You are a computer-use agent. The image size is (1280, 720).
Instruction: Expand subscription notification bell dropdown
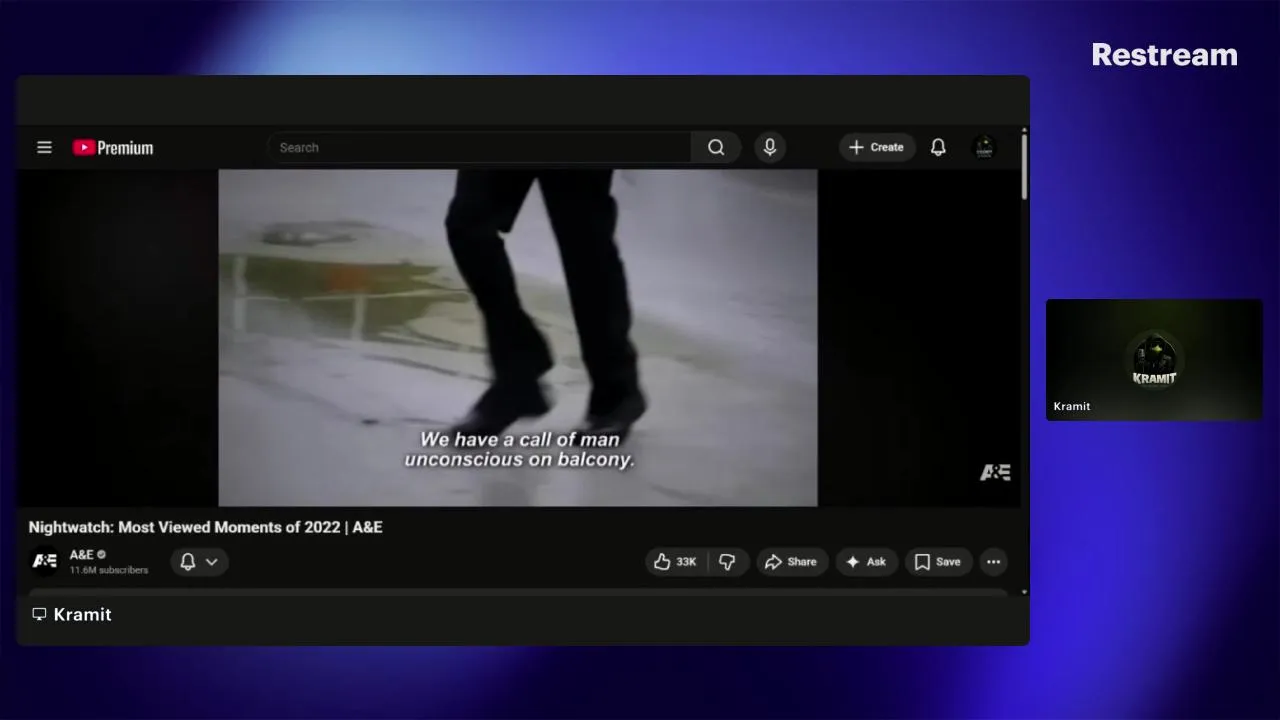pyautogui.click(x=199, y=562)
